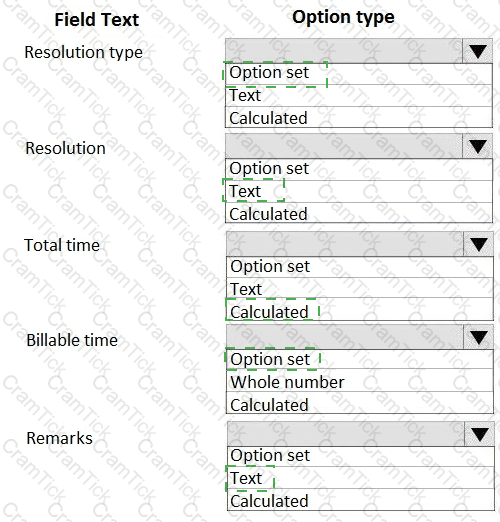Select Option set for Total time
The width and height of the screenshot is (500, 522).
point(360,267)
